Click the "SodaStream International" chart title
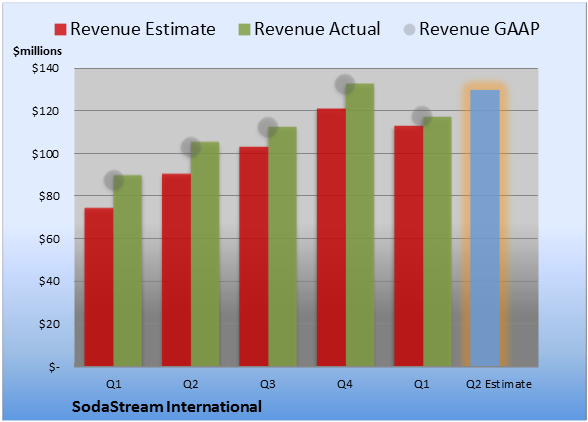 point(167,407)
